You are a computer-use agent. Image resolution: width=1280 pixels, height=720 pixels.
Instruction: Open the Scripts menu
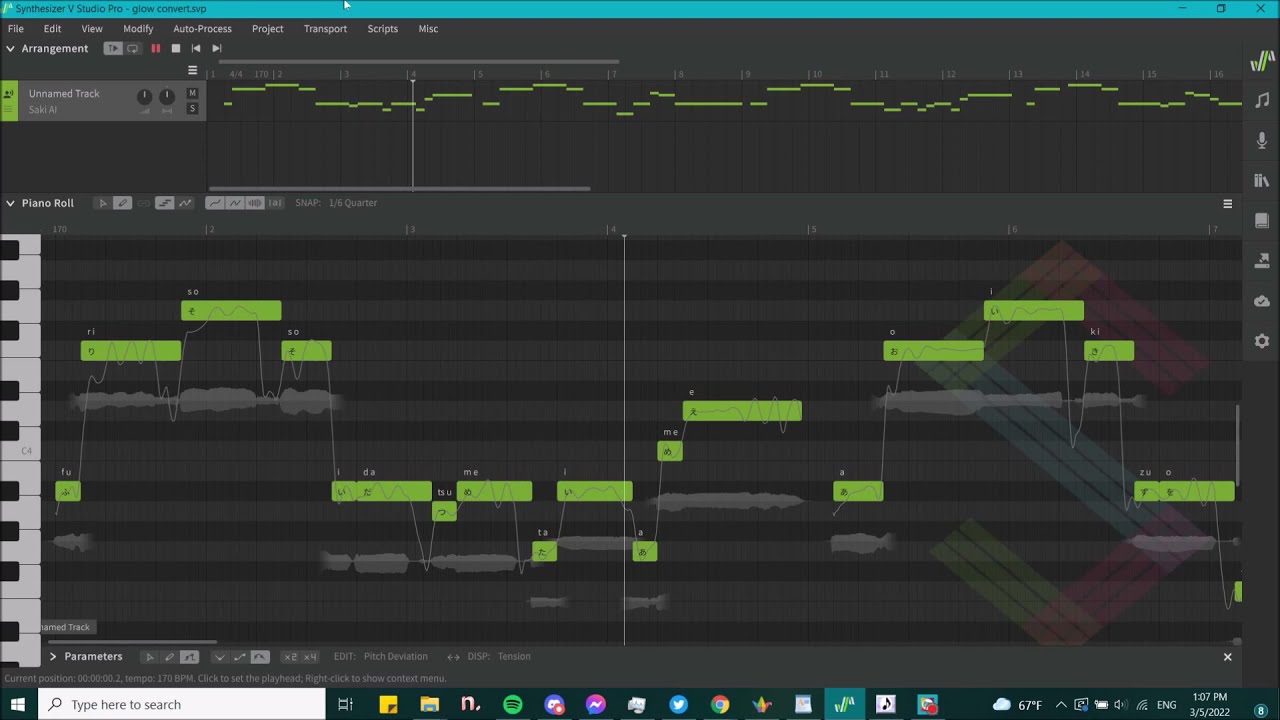pyautogui.click(x=383, y=29)
